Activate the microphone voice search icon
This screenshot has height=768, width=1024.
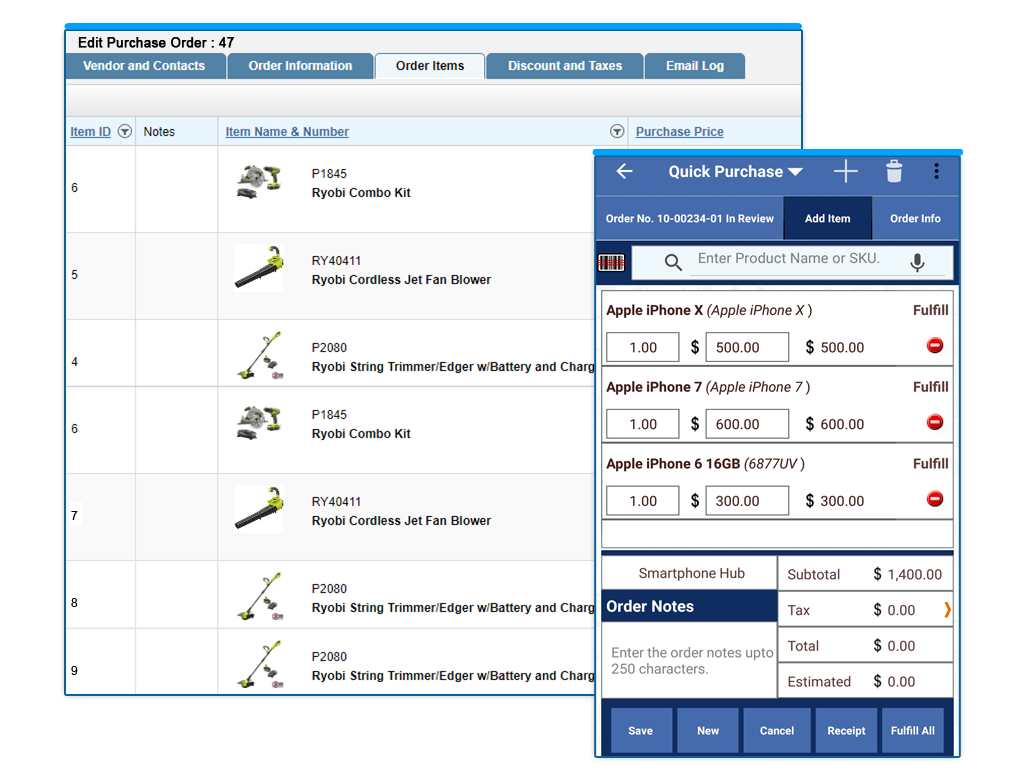tap(917, 262)
